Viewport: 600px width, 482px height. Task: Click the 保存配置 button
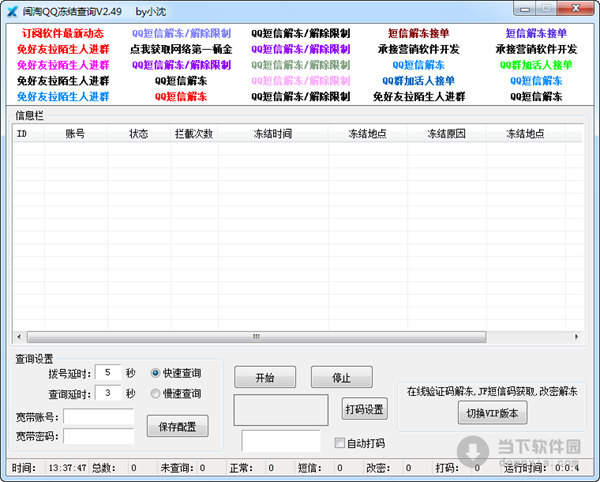178,426
